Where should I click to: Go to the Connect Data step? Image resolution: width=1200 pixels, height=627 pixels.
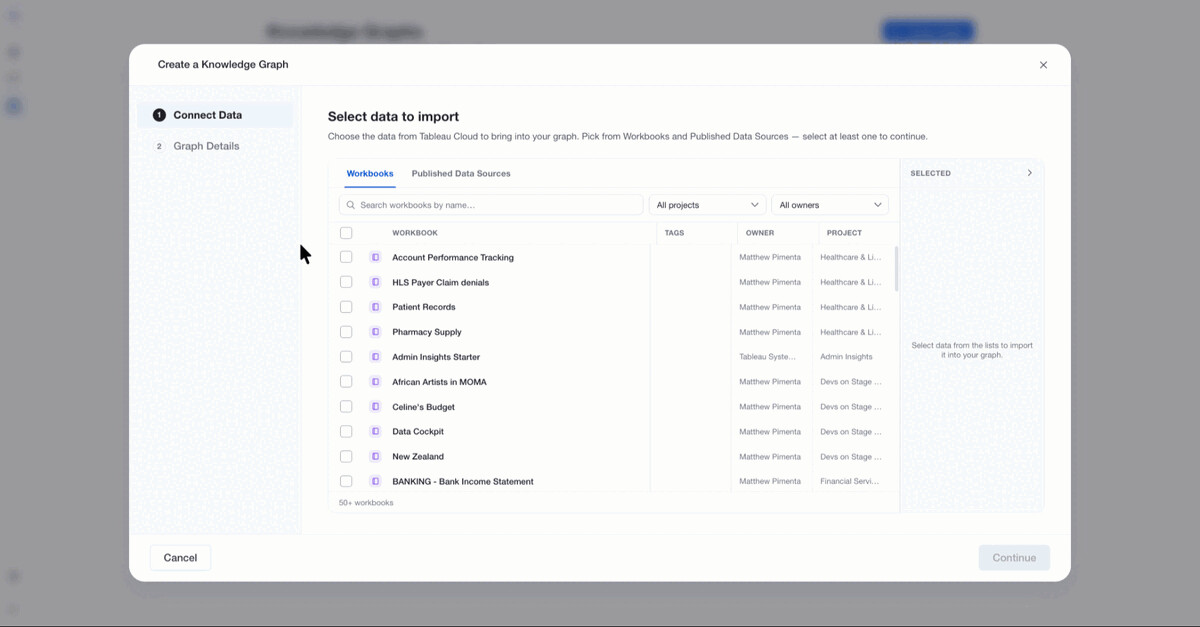[x=215, y=115]
